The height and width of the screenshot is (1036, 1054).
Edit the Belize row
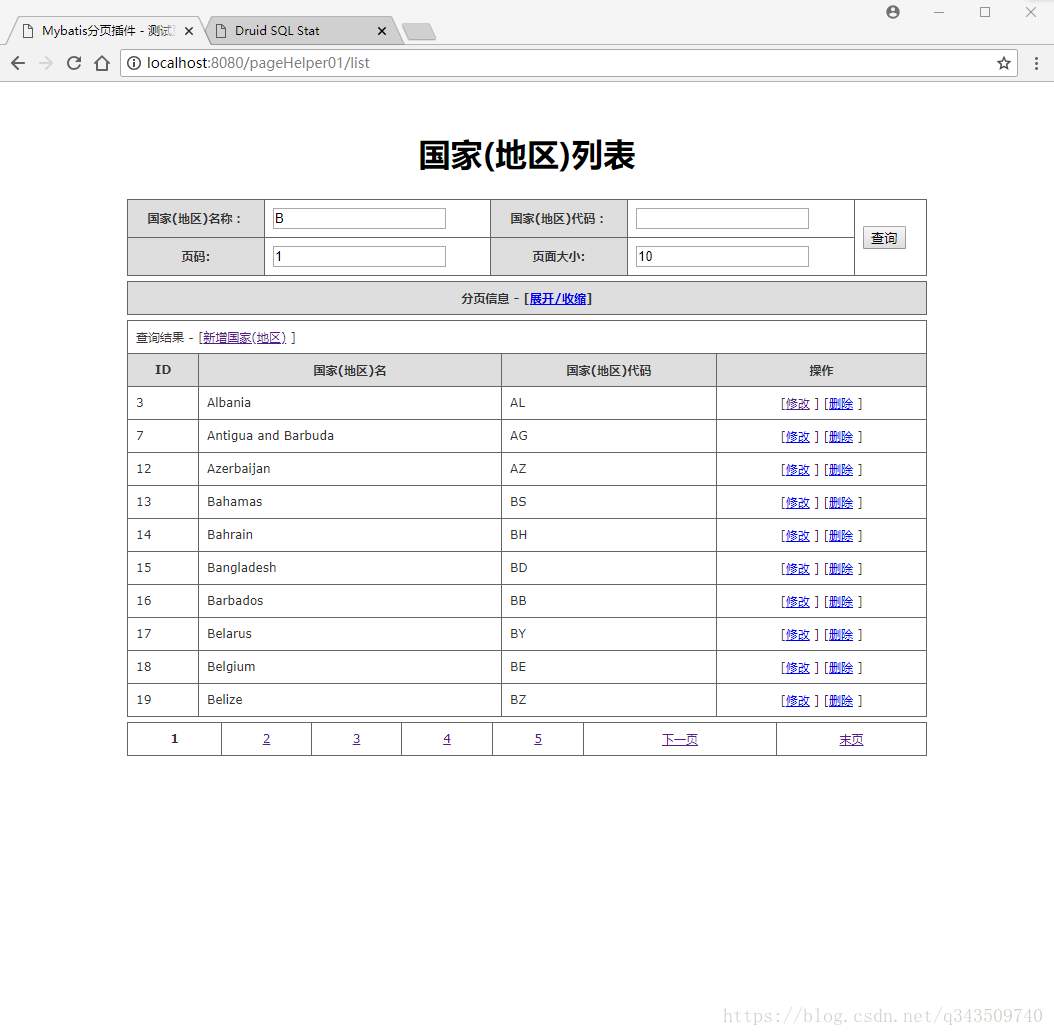(x=798, y=700)
